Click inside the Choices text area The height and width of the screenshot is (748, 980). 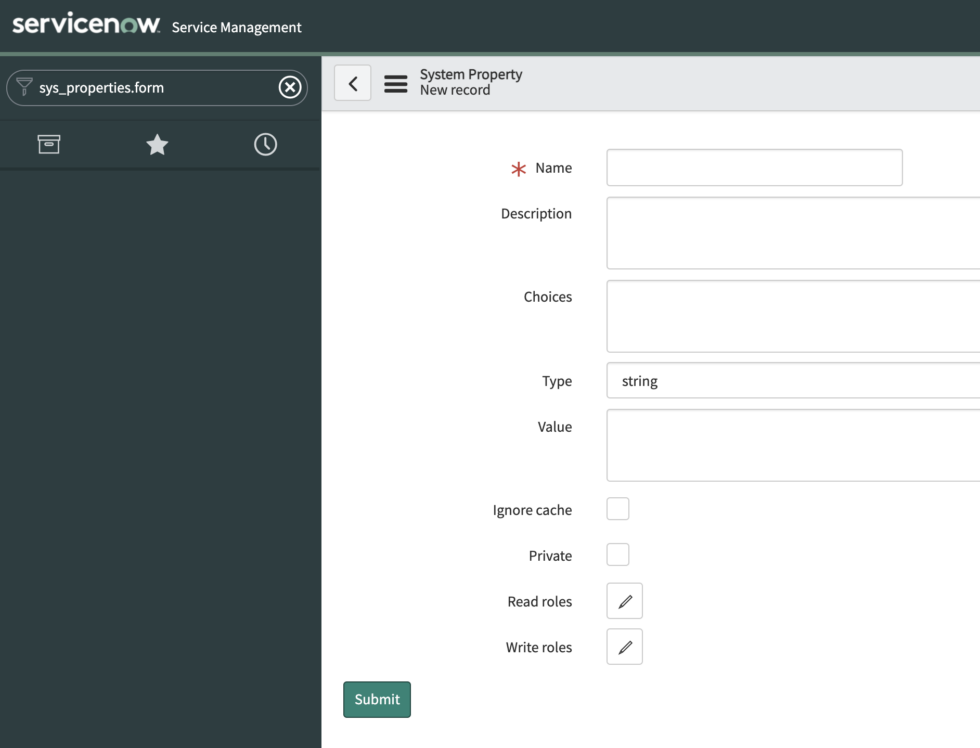(790, 316)
